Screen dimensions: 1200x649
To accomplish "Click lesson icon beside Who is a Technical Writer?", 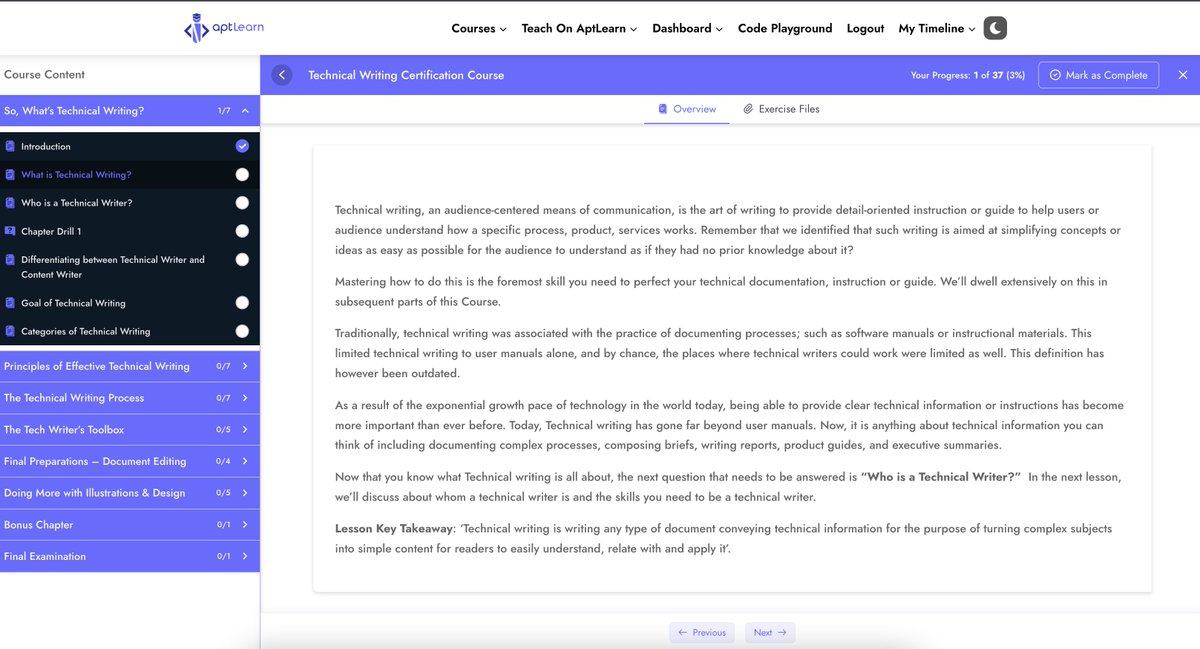I will (10, 203).
